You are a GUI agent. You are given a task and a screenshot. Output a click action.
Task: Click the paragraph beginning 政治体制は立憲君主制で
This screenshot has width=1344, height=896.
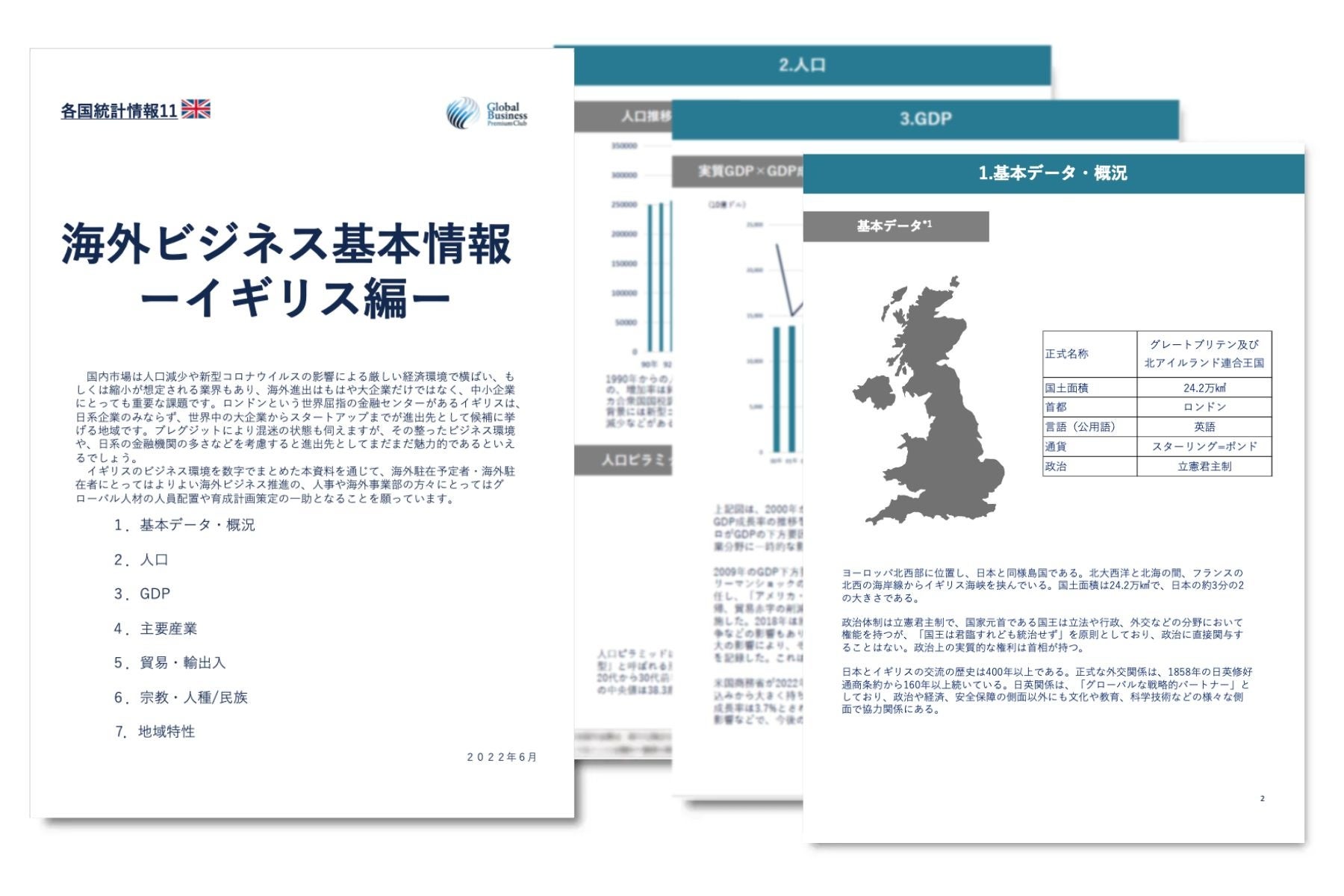point(1042,635)
